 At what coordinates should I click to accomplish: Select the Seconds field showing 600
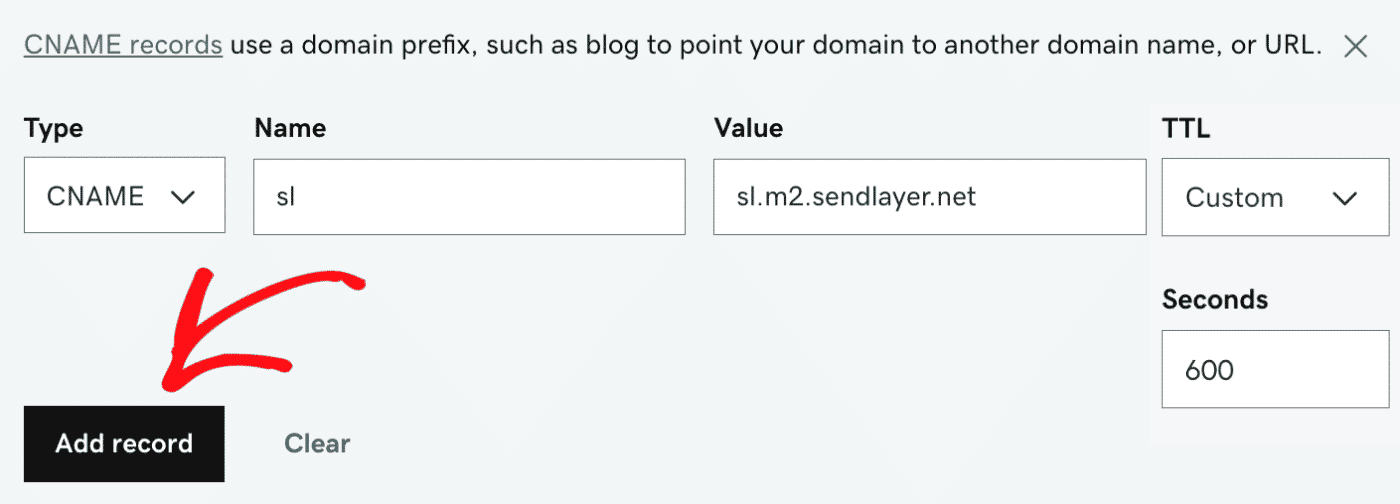point(1275,371)
